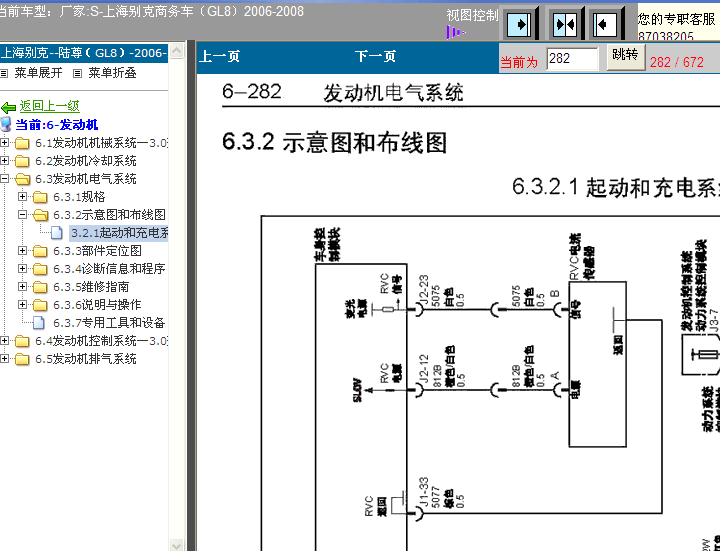Expand the 6.3.1规格 node
Image resolution: width=720 pixels, height=551 pixels.
pos(22,197)
